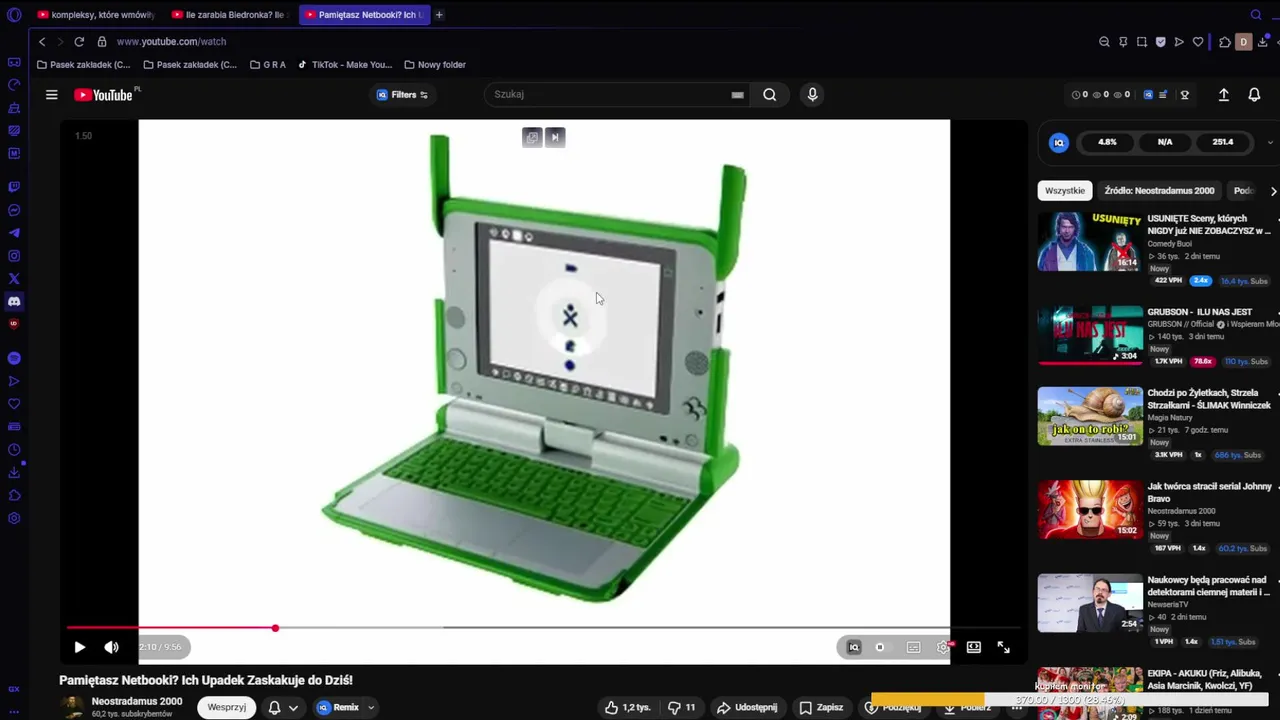Image resolution: width=1280 pixels, height=720 pixels.
Task: Switch to Ile zarabia Biedronka tab
Action: click(x=229, y=15)
